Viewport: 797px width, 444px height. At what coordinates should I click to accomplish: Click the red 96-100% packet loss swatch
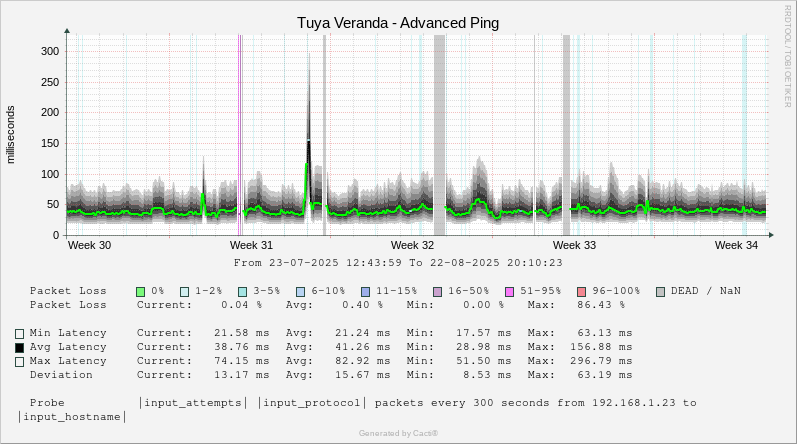point(581,292)
